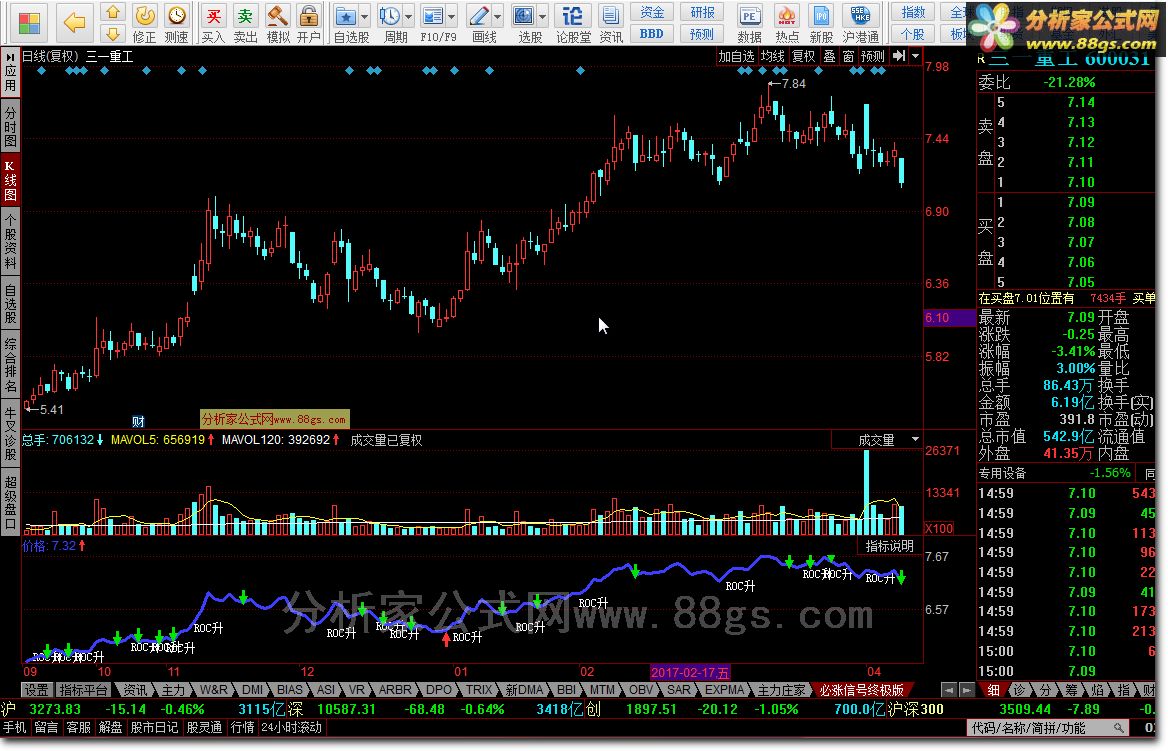This screenshot has width=1168, height=751.
Task: Open the 热点 hot topics icon
Action: tap(787, 23)
